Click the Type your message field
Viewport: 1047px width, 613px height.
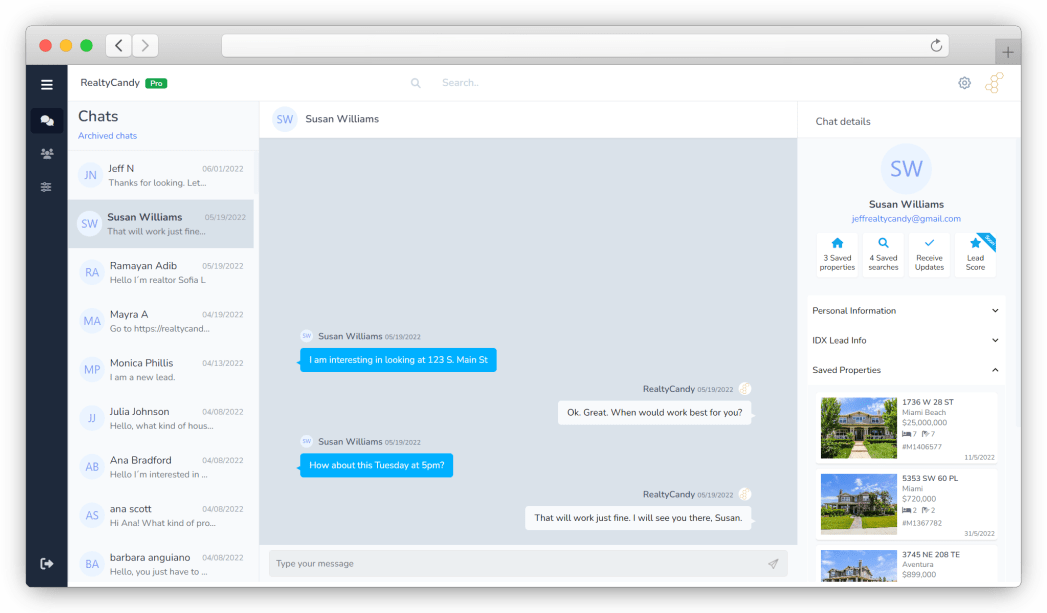tap(515, 564)
